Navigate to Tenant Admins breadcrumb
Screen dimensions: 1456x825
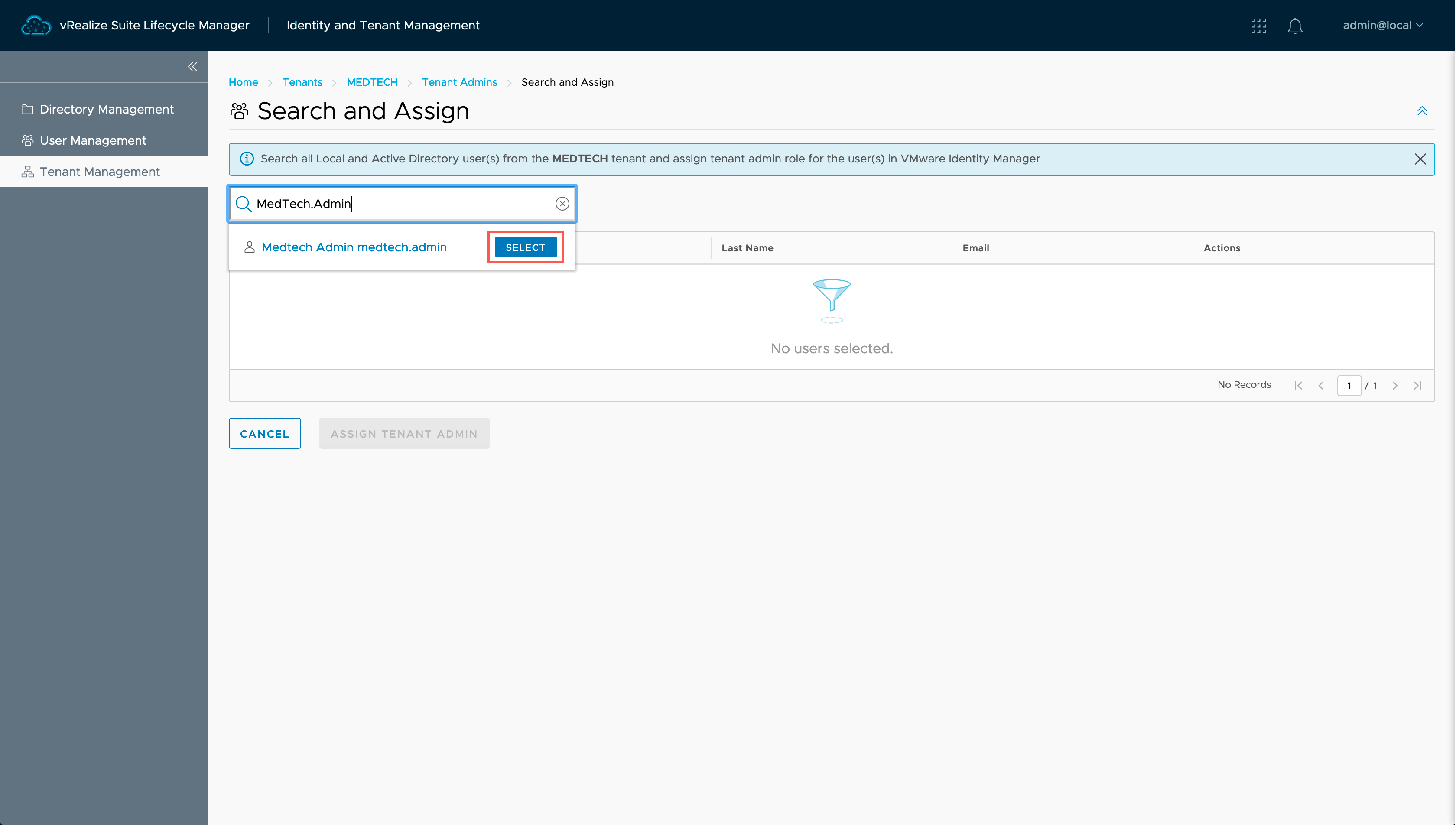coord(459,82)
